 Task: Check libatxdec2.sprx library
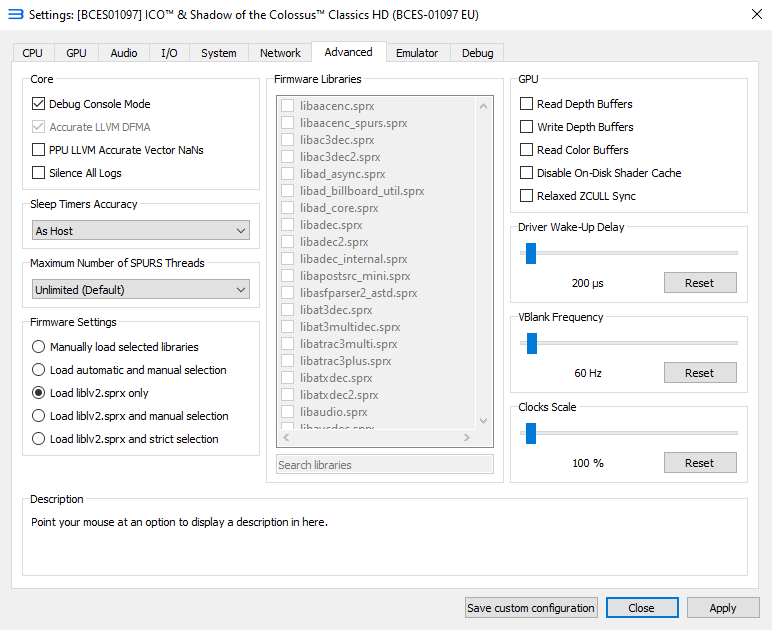point(288,394)
